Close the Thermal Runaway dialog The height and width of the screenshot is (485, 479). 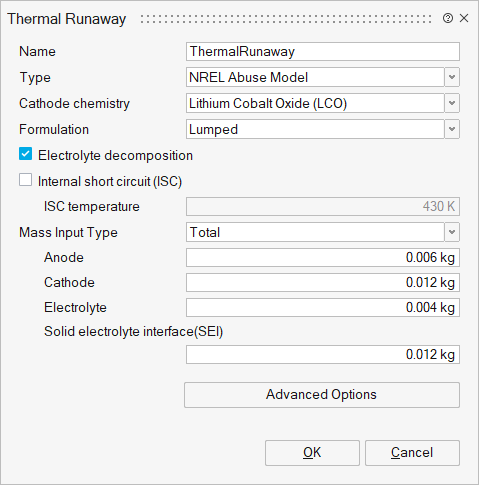pos(464,18)
